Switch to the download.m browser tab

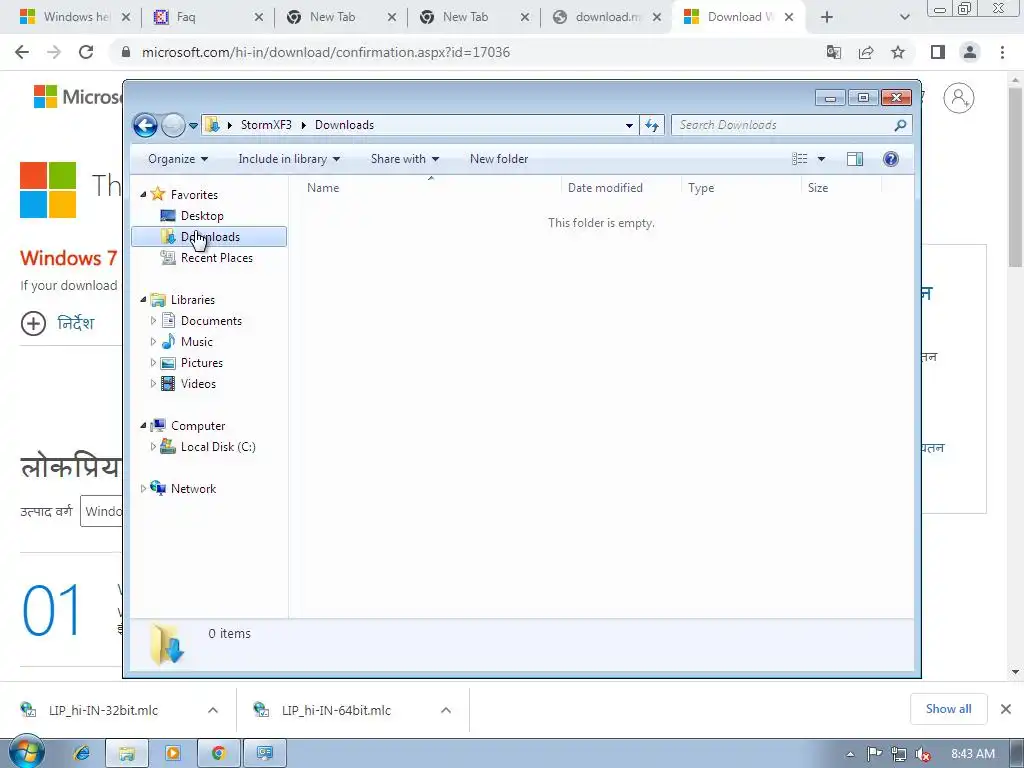point(607,17)
